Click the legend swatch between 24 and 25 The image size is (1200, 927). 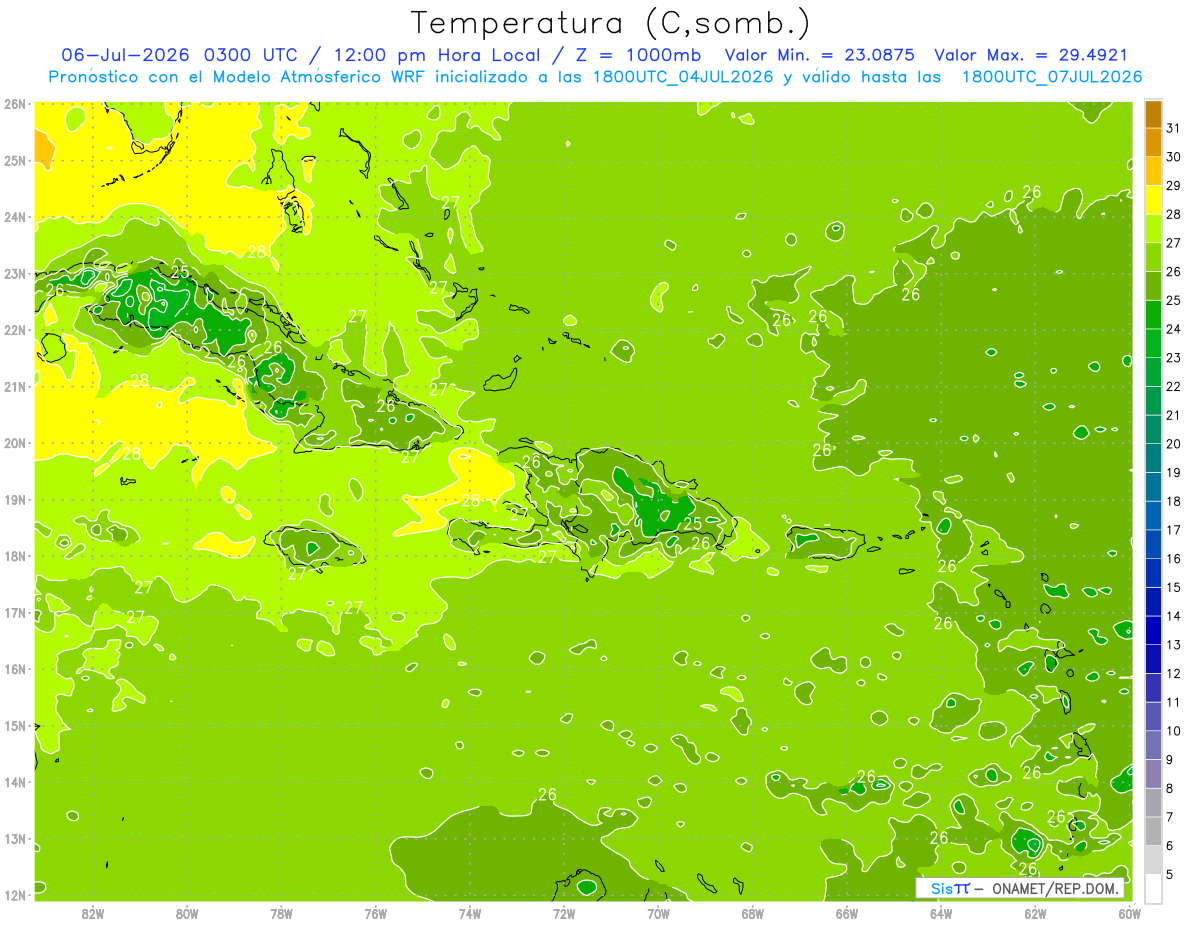1153,314
